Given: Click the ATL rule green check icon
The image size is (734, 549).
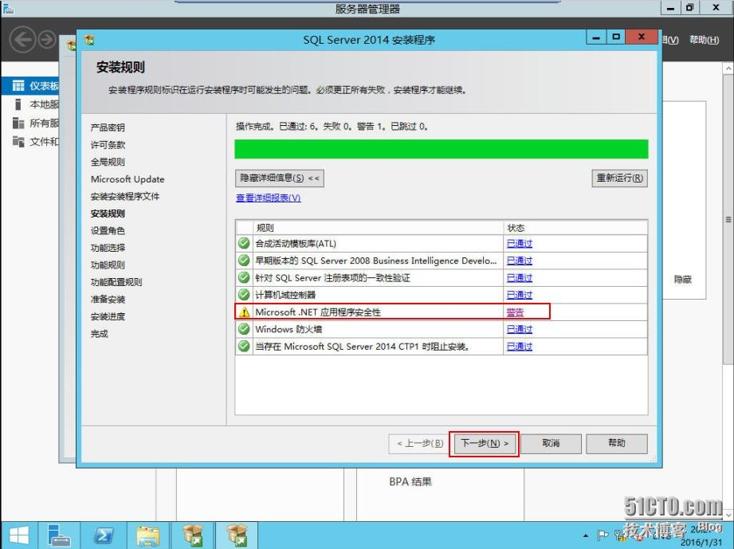Looking at the screenshot, I should coord(244,243).
